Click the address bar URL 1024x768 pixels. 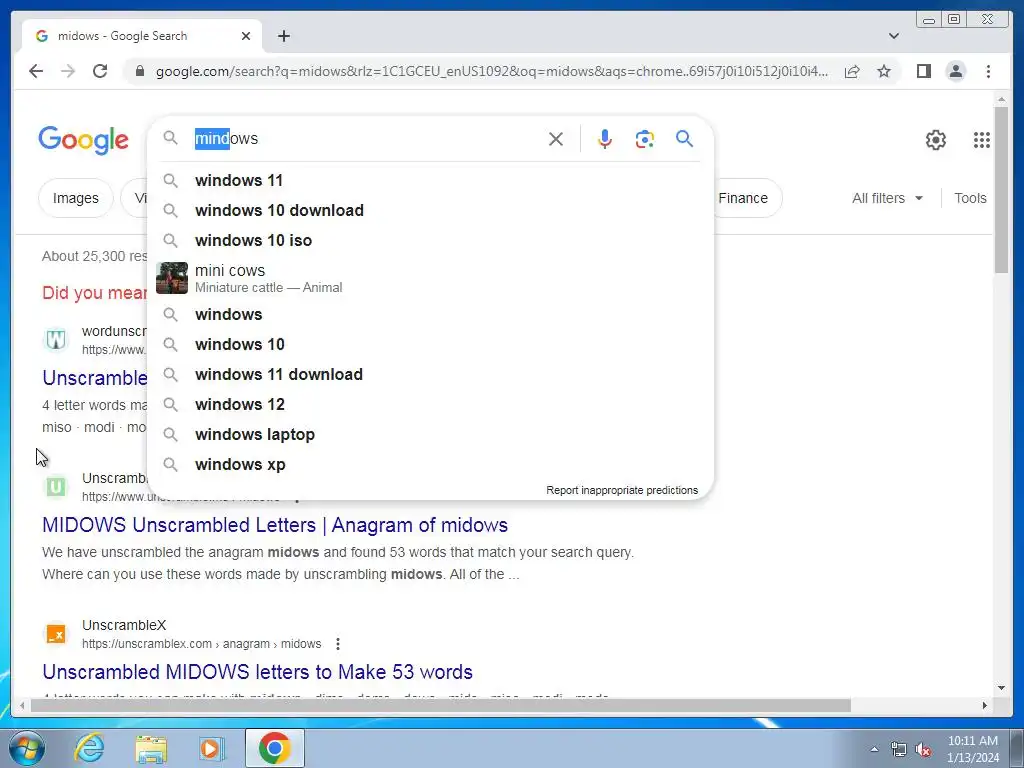click(492, 71)
